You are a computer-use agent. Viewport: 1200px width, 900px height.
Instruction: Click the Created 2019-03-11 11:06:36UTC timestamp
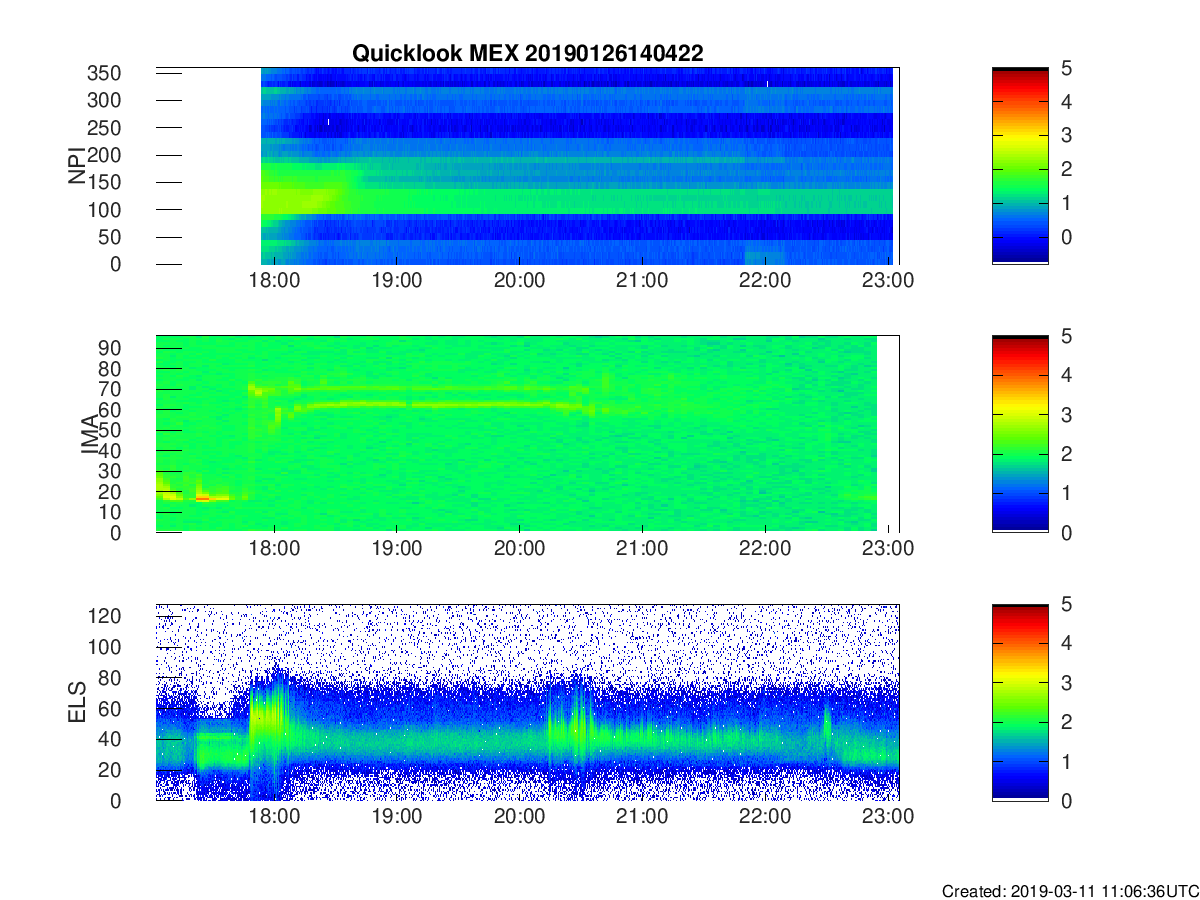click(1070, 891)
